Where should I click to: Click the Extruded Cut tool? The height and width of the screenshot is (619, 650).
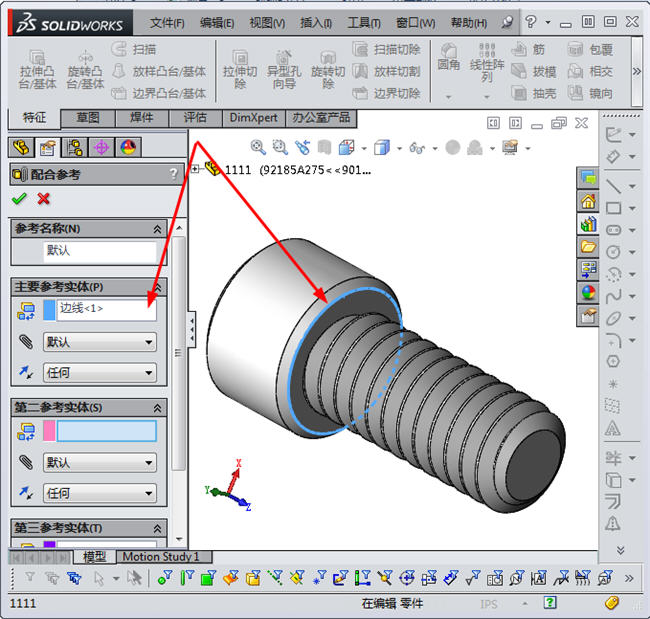tap(240, 63)
